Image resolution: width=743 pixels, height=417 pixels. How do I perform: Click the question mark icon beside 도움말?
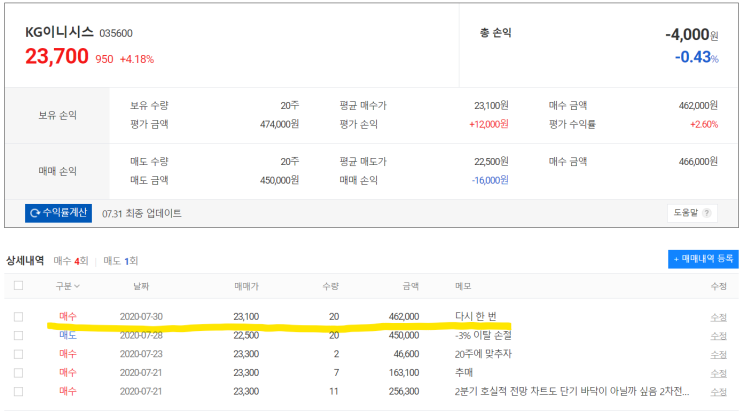click(x=708, y=213)
